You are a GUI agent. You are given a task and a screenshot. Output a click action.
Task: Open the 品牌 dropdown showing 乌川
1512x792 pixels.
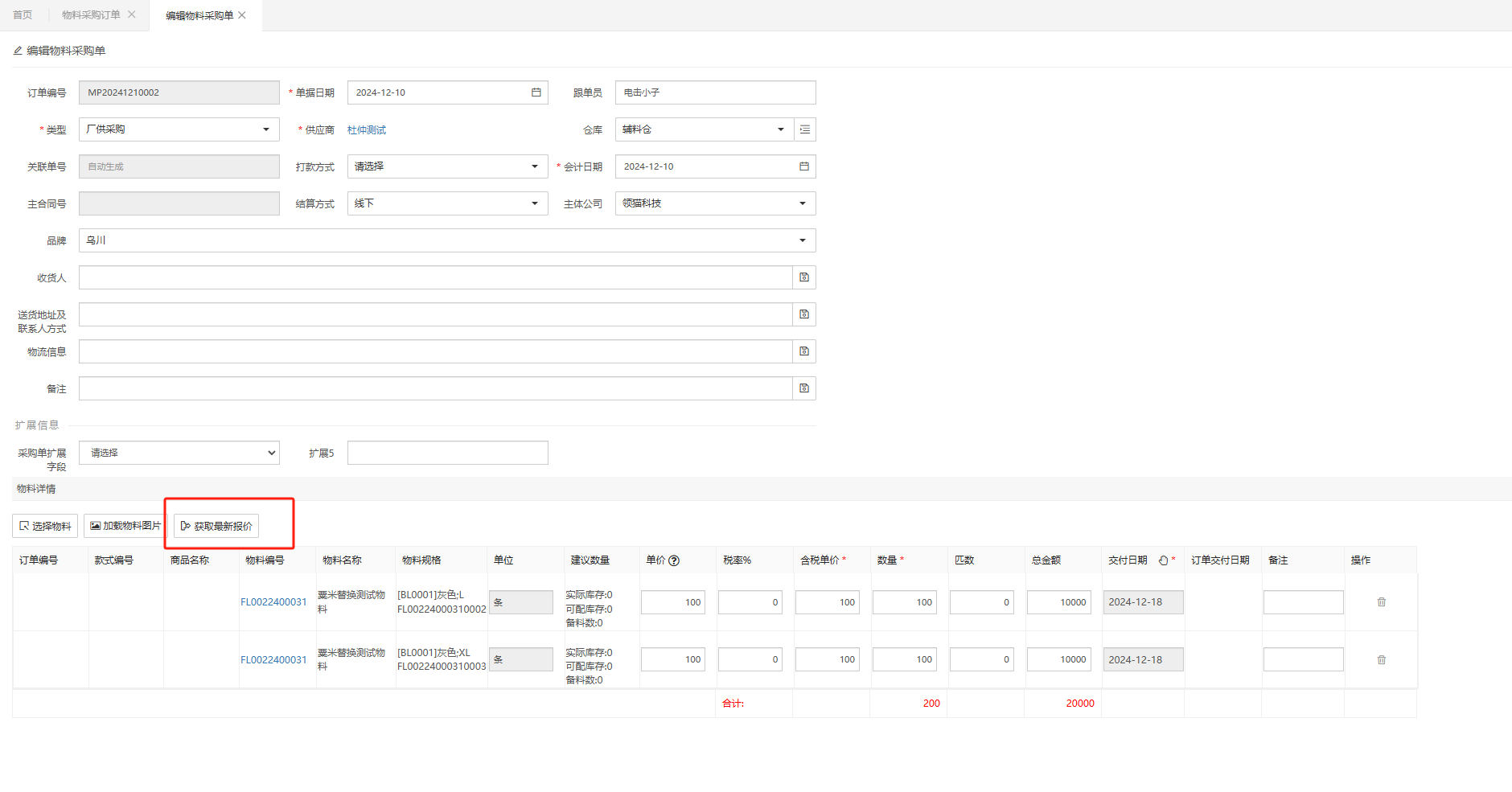(x=446, y=240)
